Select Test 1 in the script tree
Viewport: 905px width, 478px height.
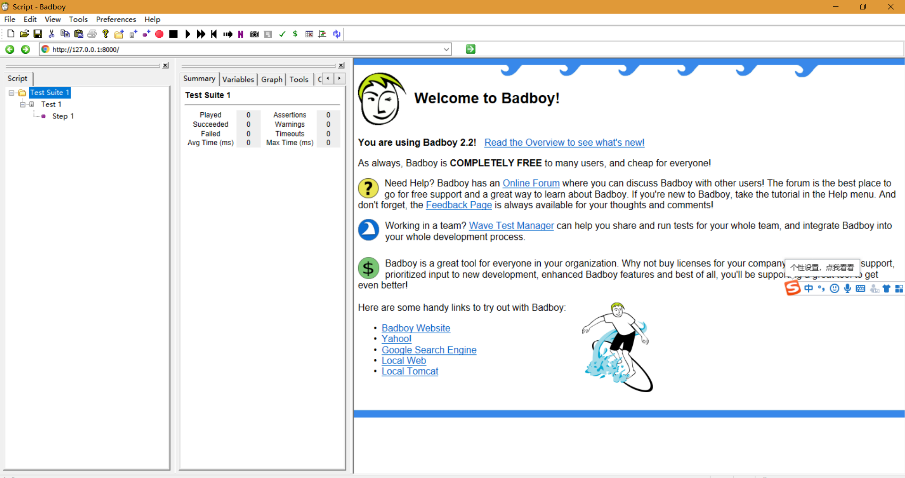point(51,104)
